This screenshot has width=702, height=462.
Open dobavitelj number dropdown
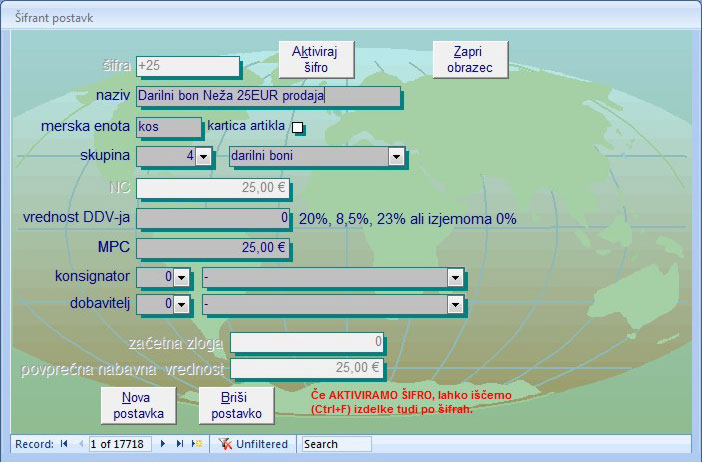(182, 303)
